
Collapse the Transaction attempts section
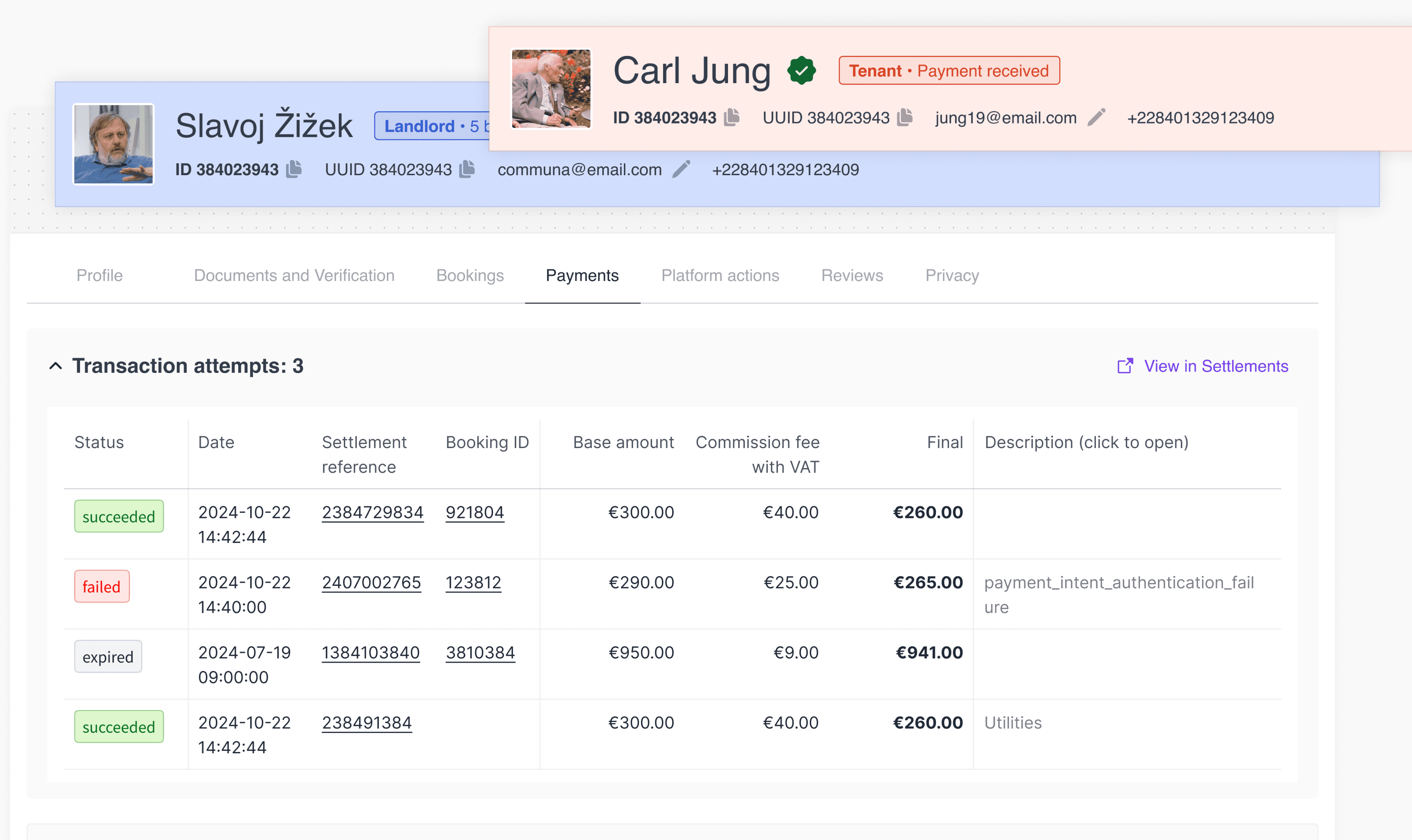click(55, 366)
